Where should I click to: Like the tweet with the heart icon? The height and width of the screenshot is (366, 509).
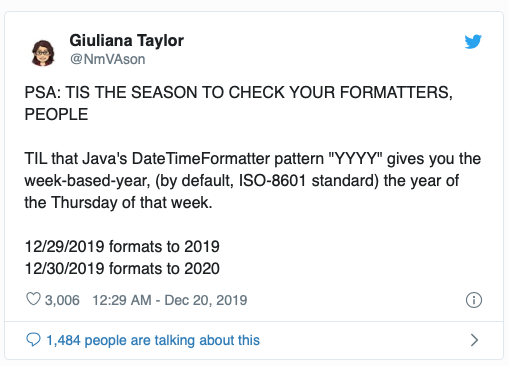(33, 299)
